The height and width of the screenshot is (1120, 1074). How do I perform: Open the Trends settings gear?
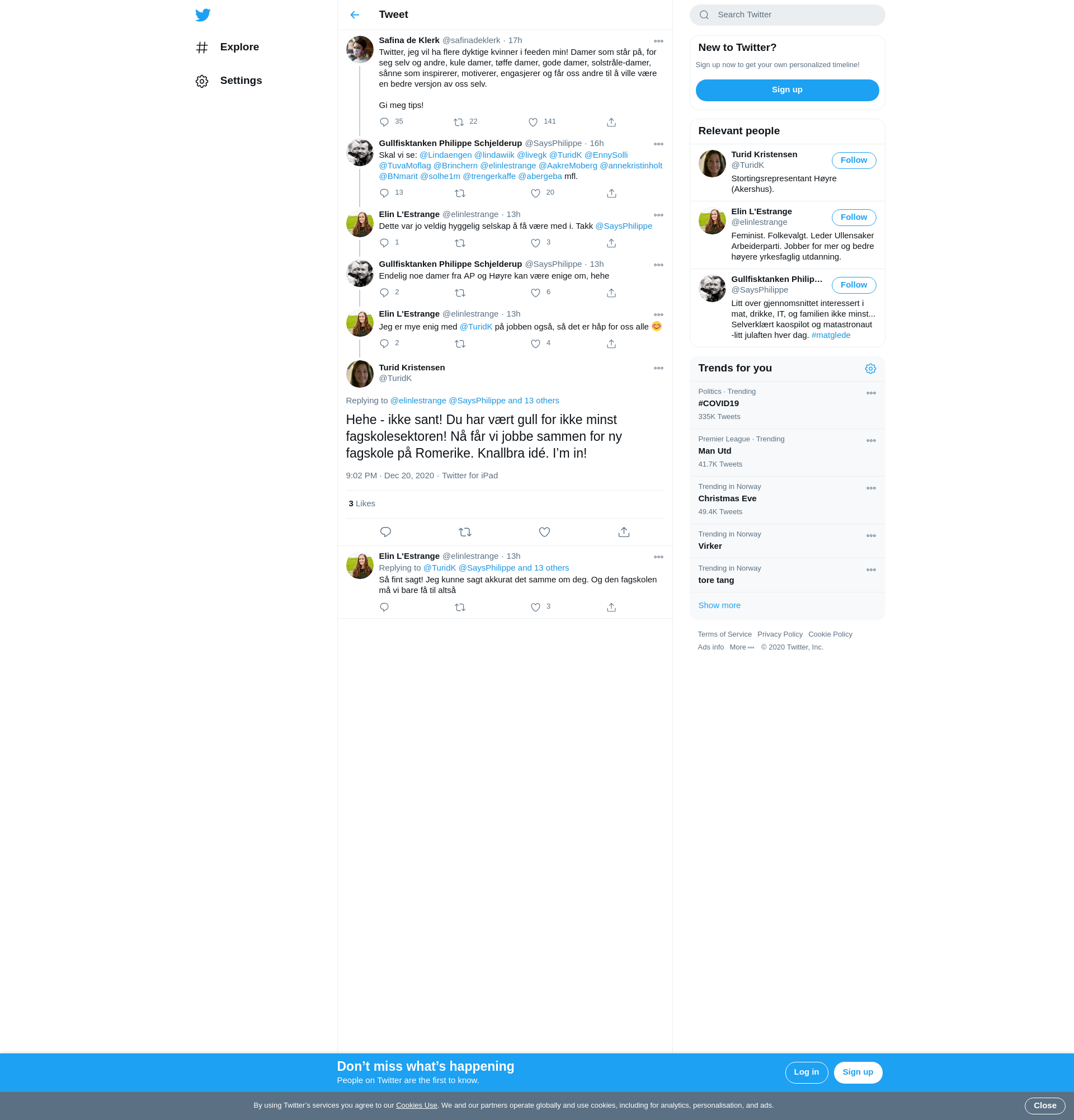[x=870, y=369]
